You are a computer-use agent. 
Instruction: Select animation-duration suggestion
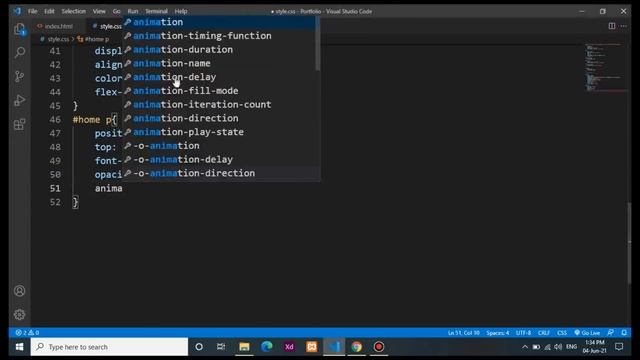click(220, 49)
